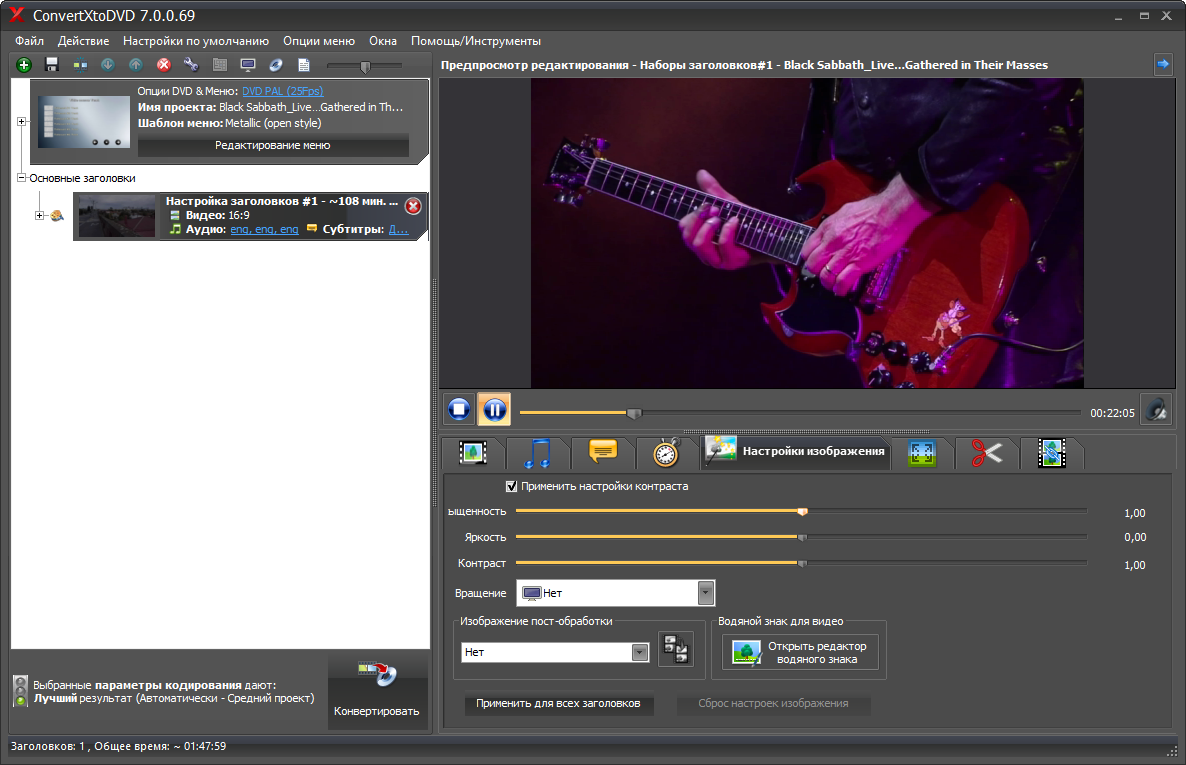This screenshot has height=765, width=1186.
Task: Open the Вращение dropdown
Action: [615, 593]
